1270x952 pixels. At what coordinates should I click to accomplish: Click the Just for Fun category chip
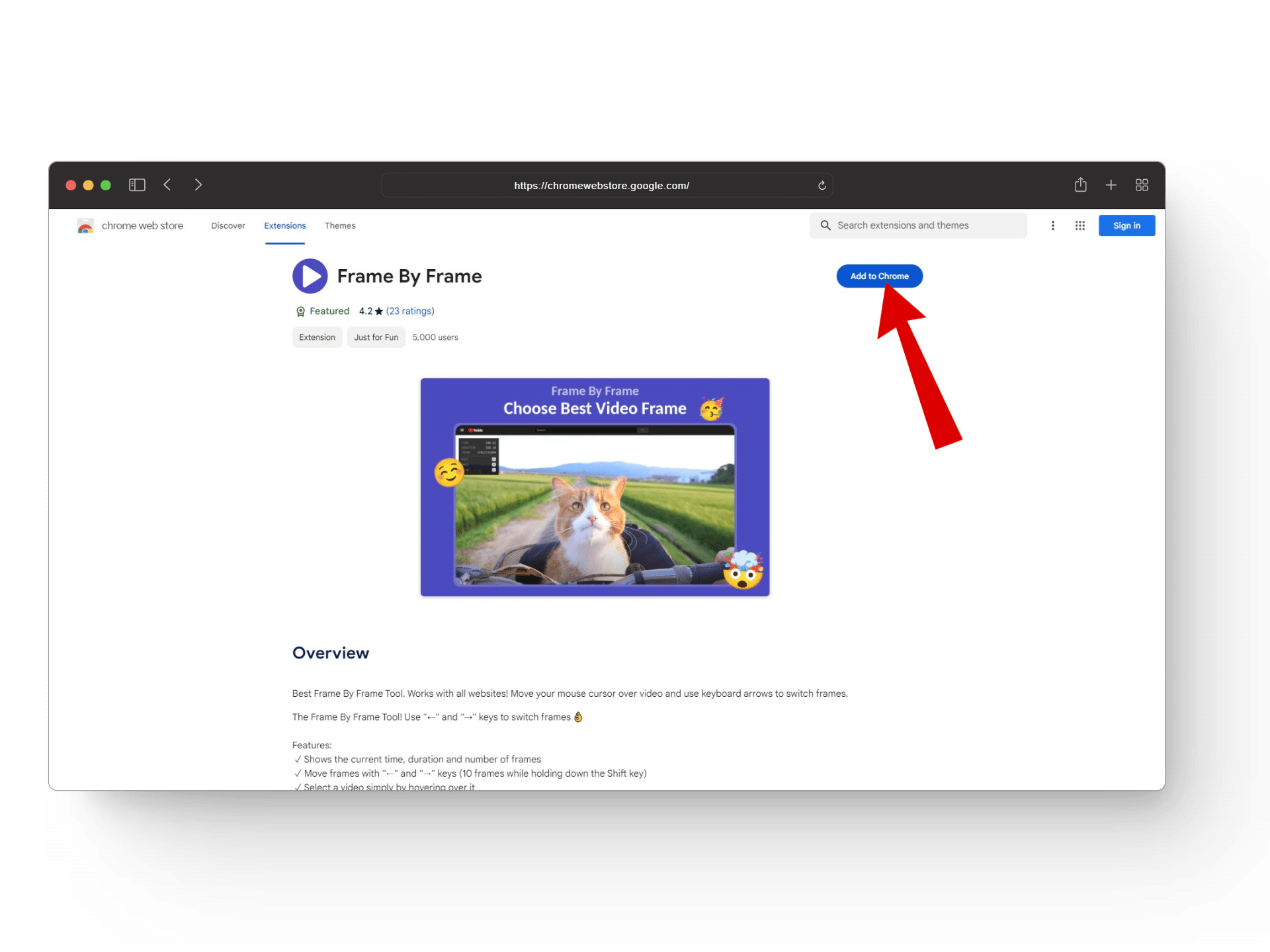tap(376, 338)
